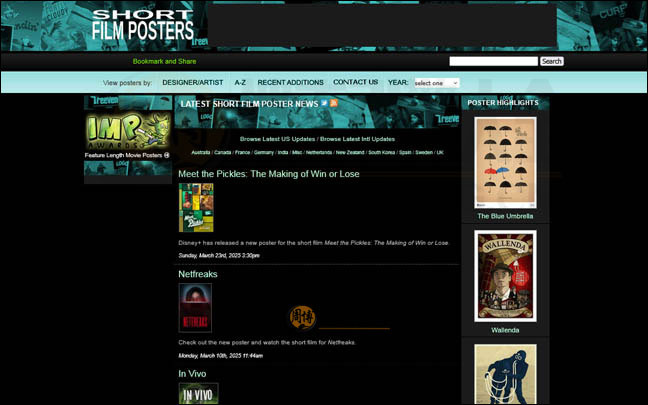648x405 pixels.
Task: Open the Contact Us page
Action: [355, 82]
